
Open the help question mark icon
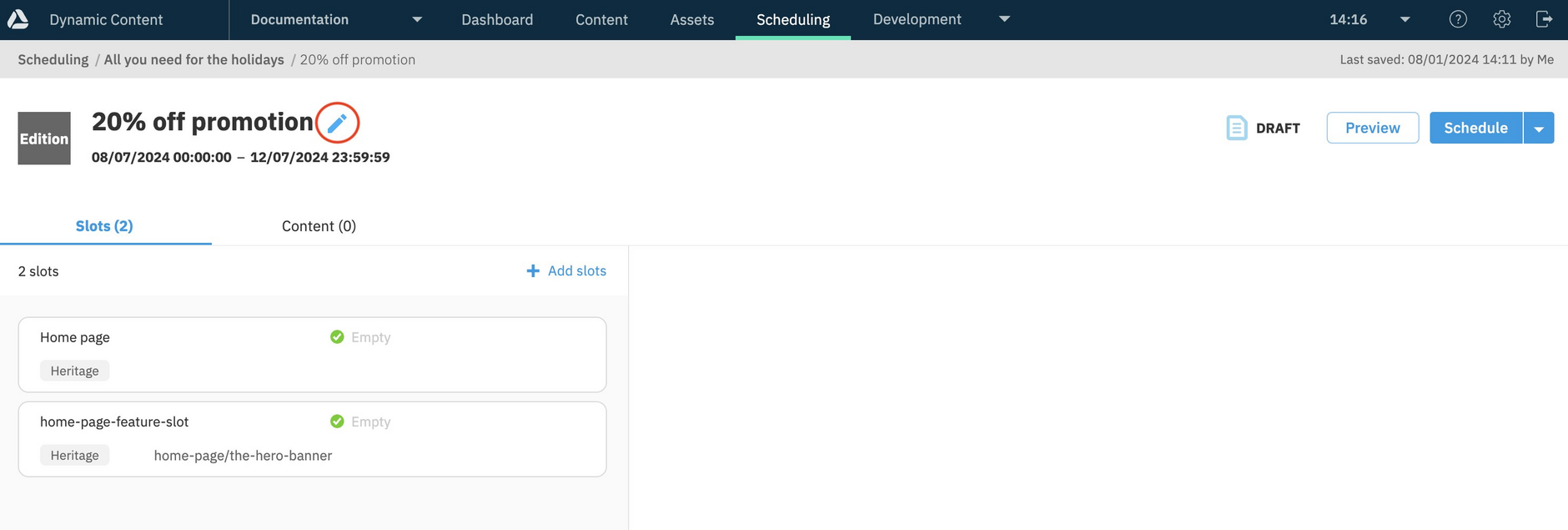coord(1458,19)
